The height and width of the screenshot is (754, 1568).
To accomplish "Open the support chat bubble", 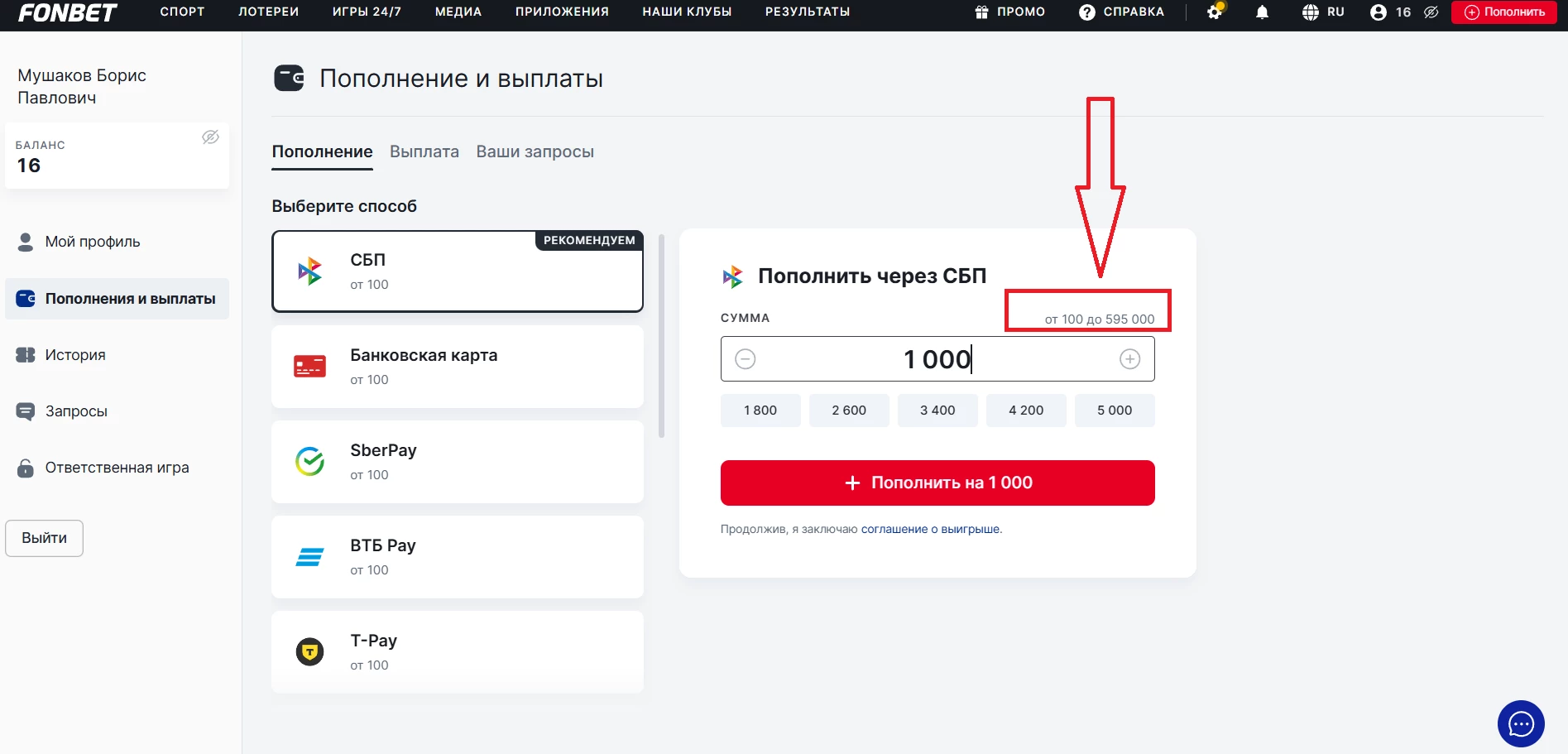I will [x=1521, y=724].
